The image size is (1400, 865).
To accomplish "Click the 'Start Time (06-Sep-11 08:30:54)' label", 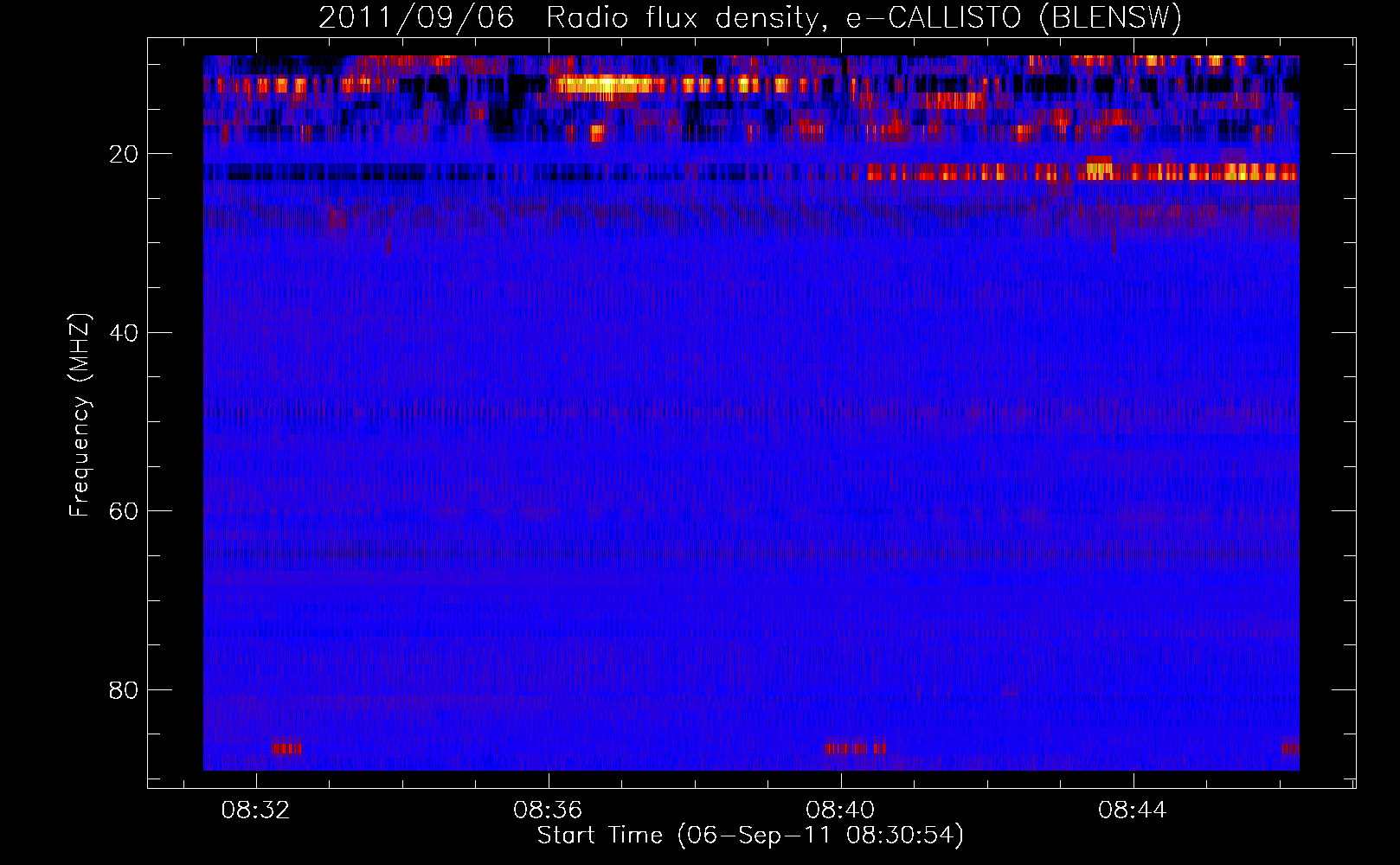I will (x=750, y=836).
